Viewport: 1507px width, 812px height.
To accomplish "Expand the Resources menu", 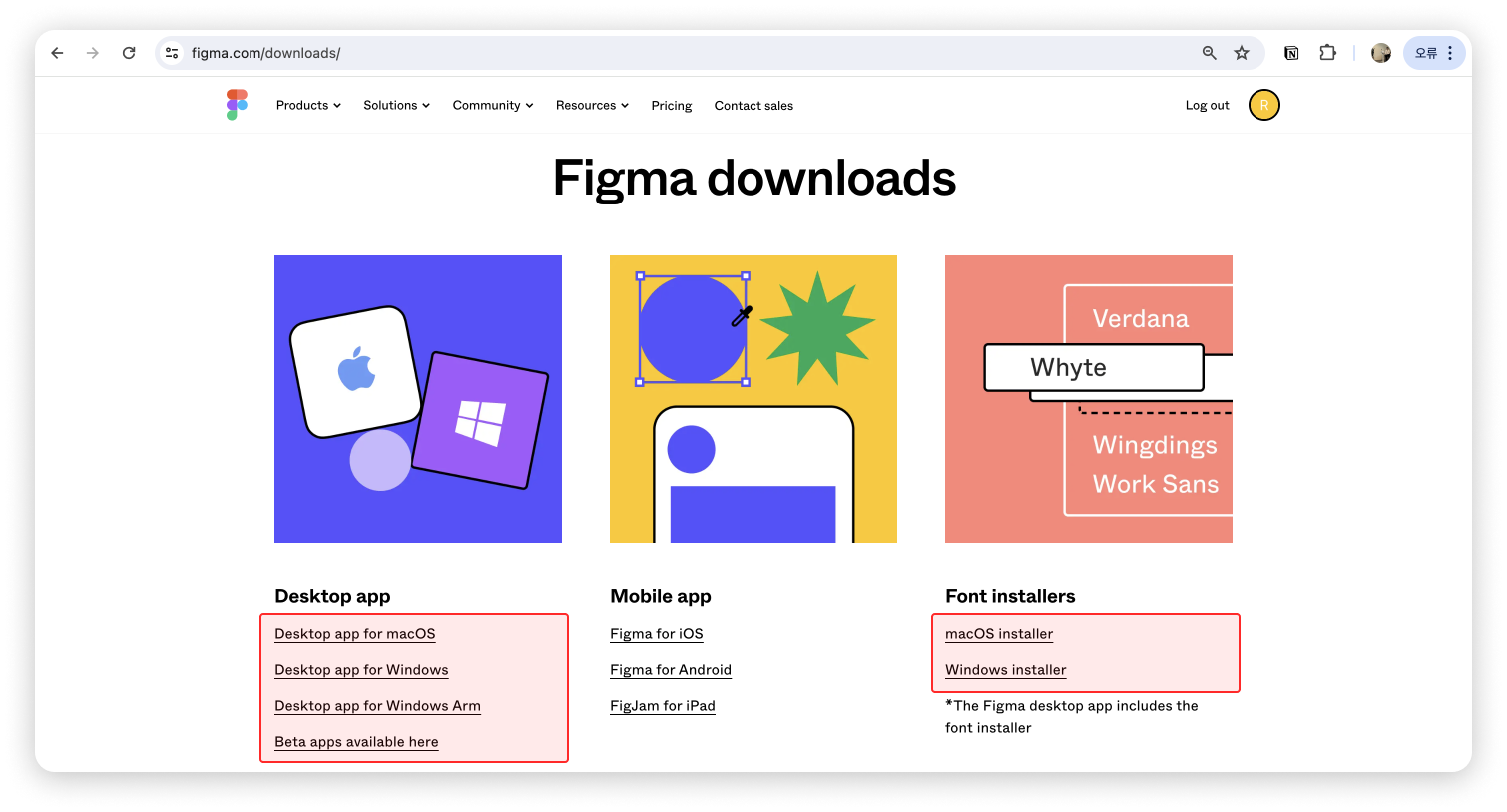I will tap(592, 105).
